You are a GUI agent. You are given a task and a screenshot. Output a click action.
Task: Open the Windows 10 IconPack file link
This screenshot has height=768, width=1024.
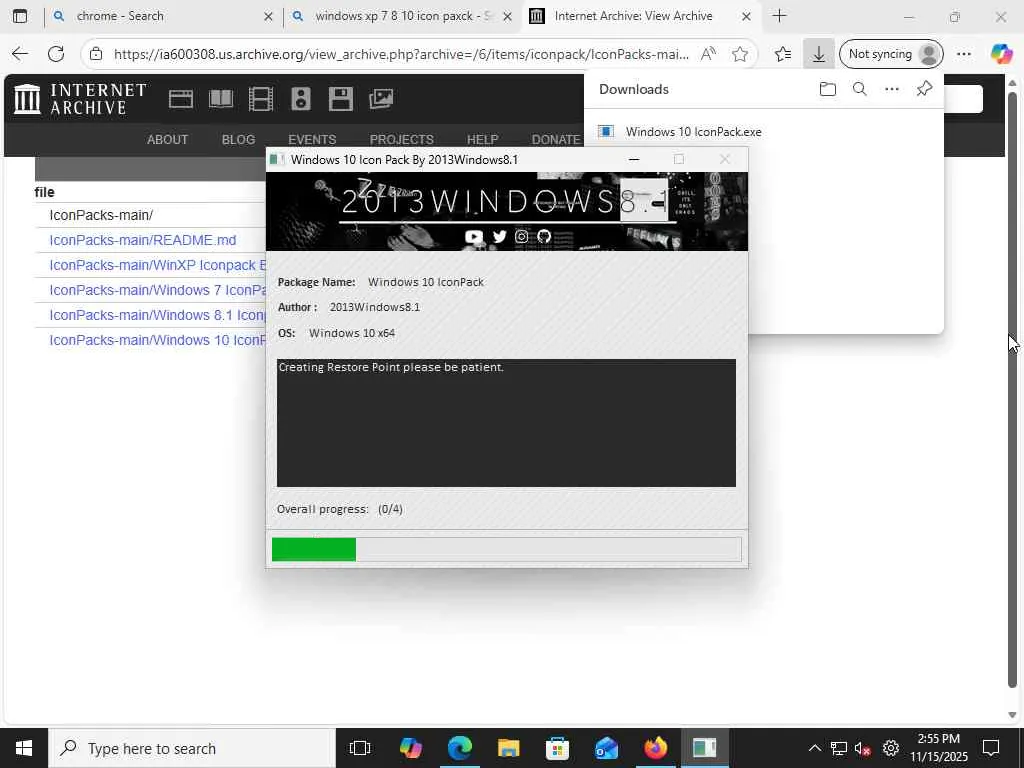pos(157,340)
